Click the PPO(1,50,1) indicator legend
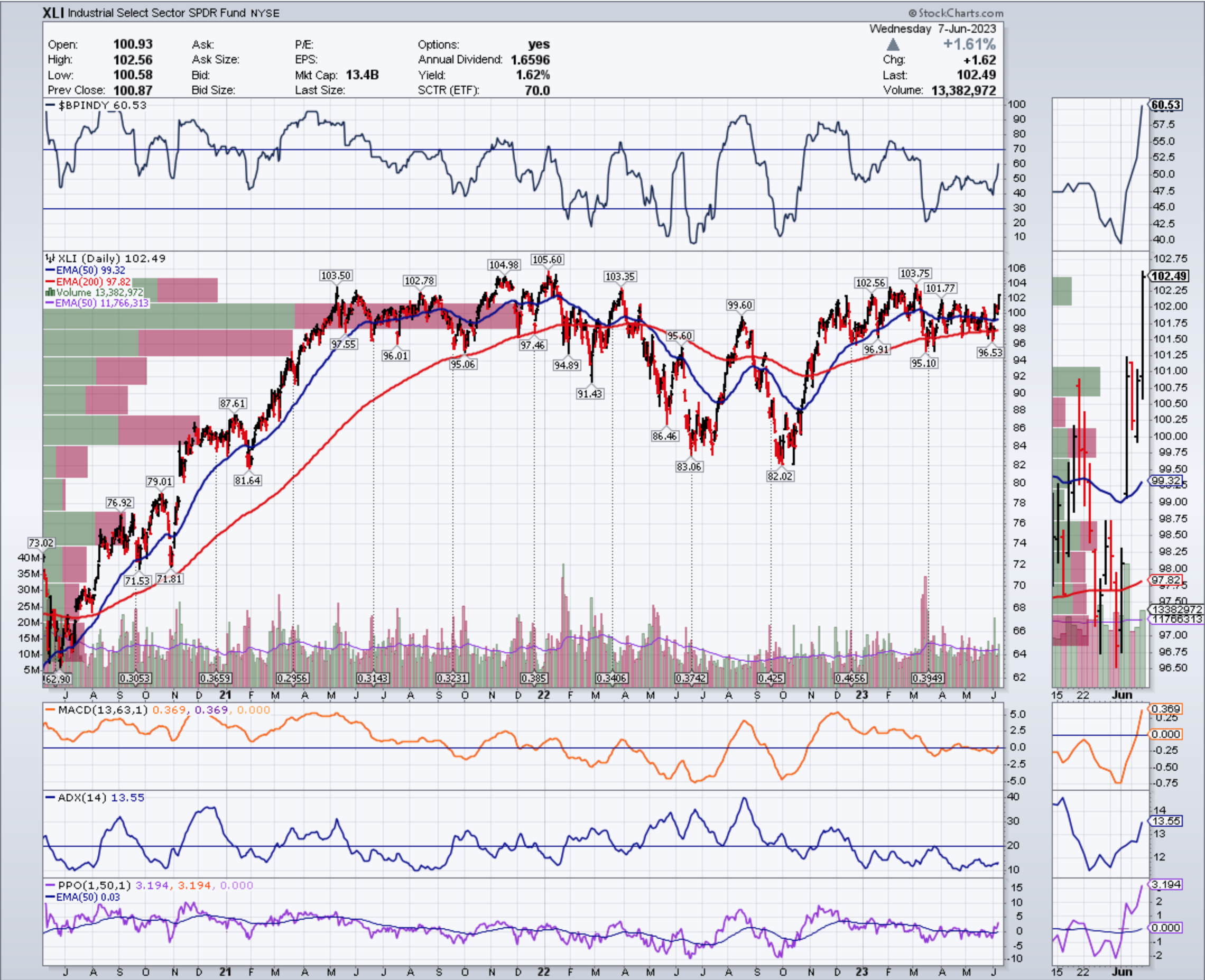This screenshot has height=980, width=1205. (x=149, y=885)
